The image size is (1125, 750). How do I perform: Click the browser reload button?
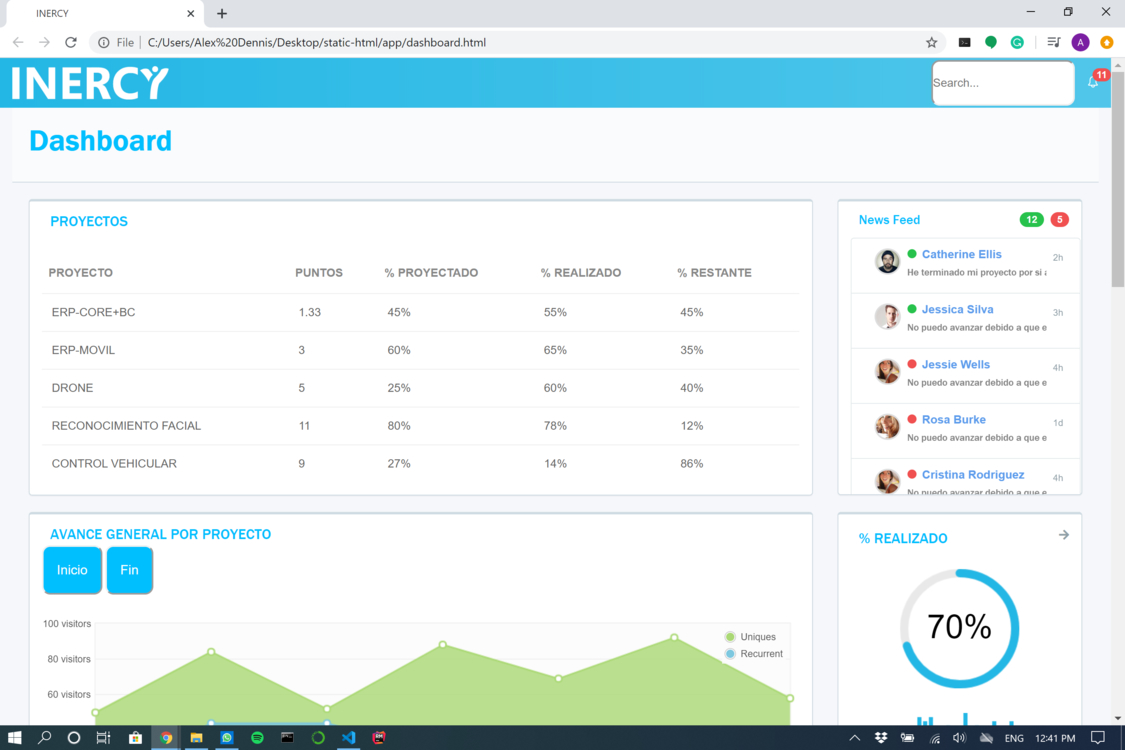71,43
